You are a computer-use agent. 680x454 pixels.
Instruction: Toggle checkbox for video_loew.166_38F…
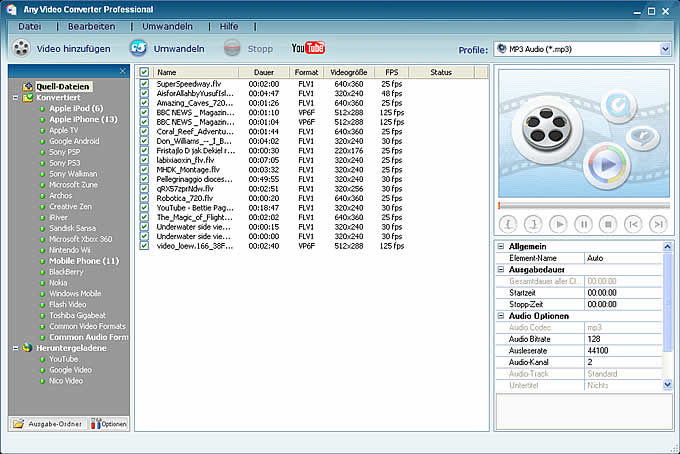[144, 246]
